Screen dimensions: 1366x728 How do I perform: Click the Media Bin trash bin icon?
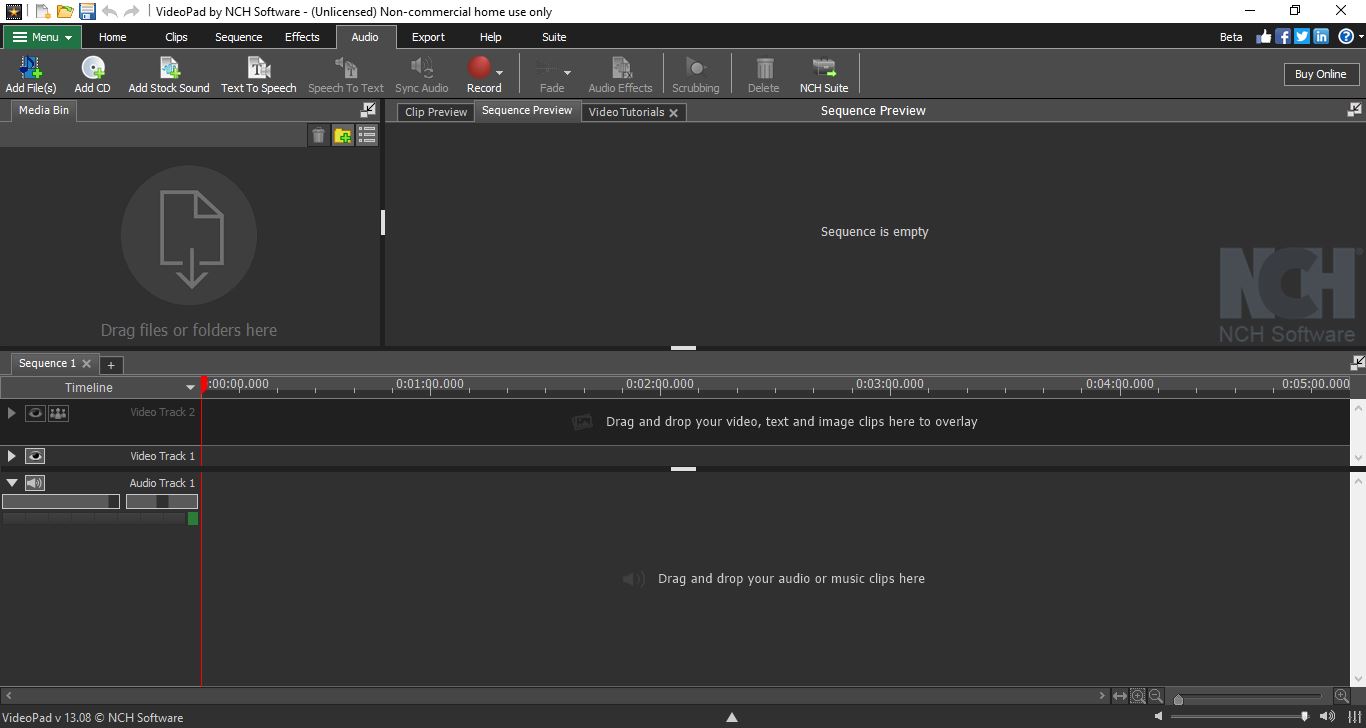(318, 135)
